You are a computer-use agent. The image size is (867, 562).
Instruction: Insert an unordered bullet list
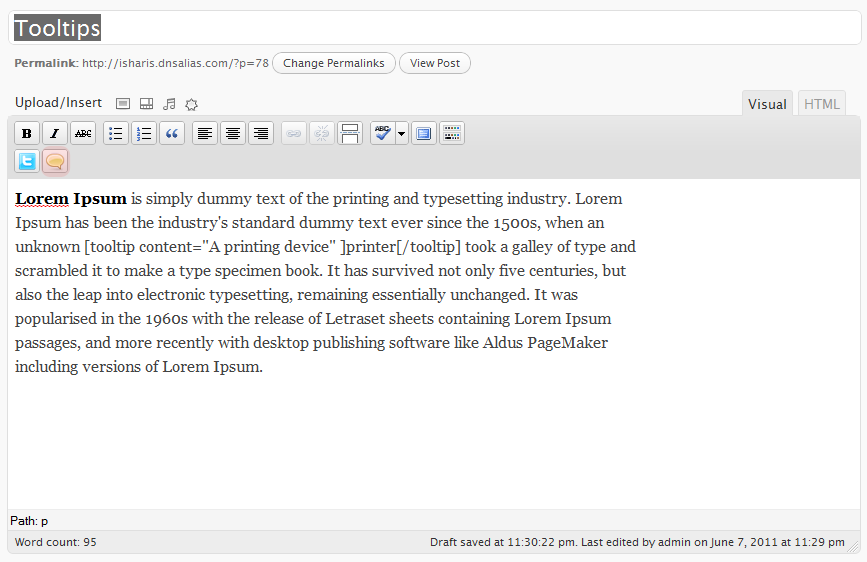coord(116,133)
